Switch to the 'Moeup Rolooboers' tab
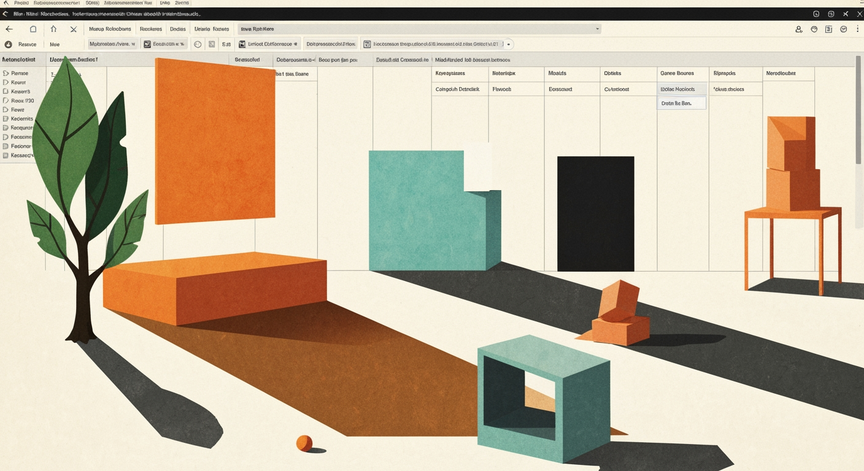864x471 pixels. pyautogui.click(x=110, y=29)
